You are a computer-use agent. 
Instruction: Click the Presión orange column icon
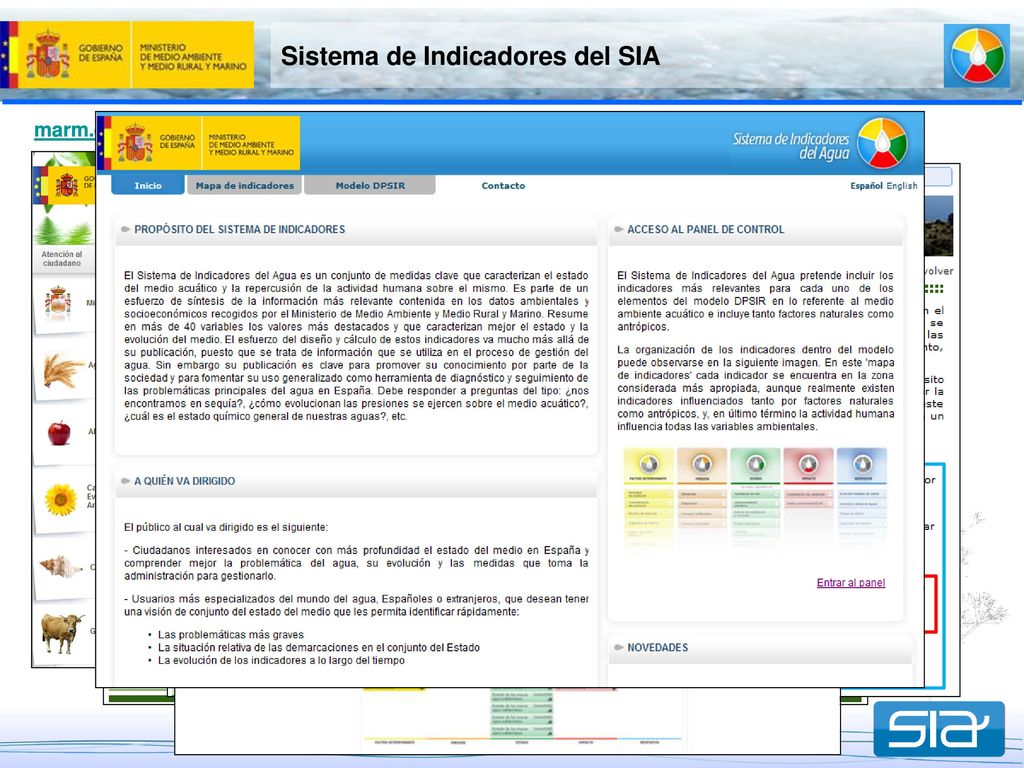(x=701, y=464)
